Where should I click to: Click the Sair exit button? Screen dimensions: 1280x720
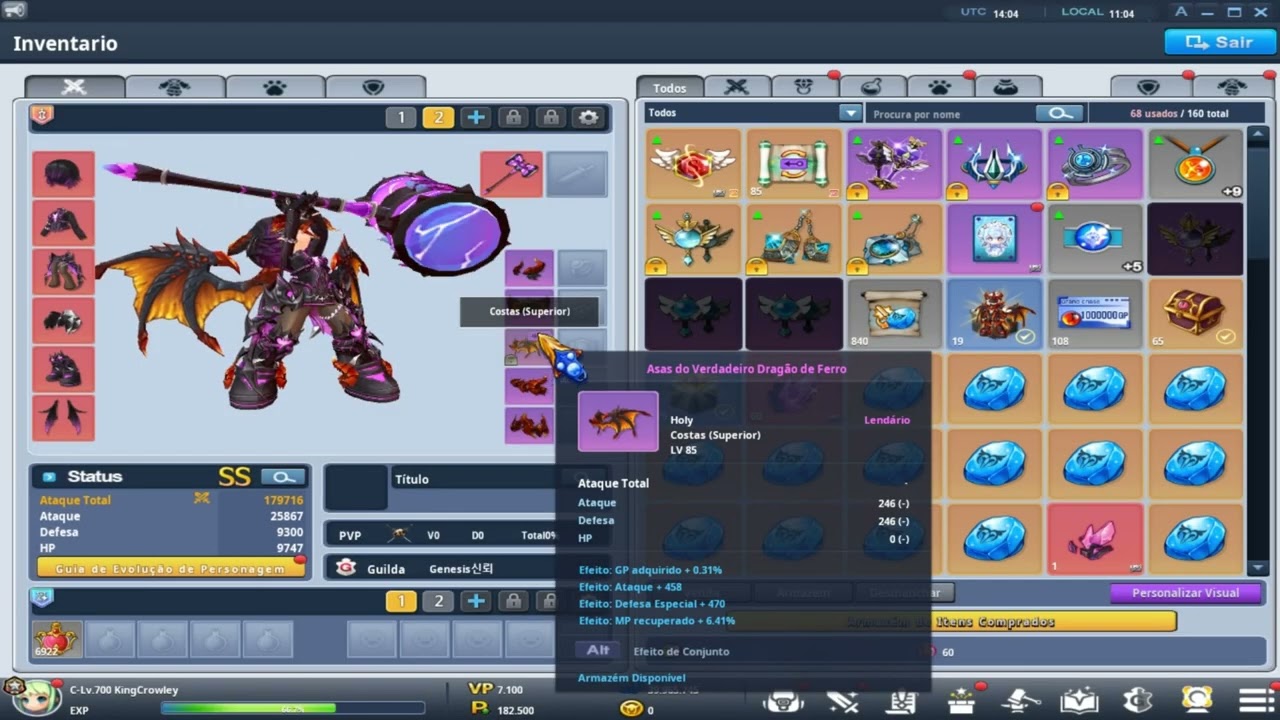click(1219, 42)
